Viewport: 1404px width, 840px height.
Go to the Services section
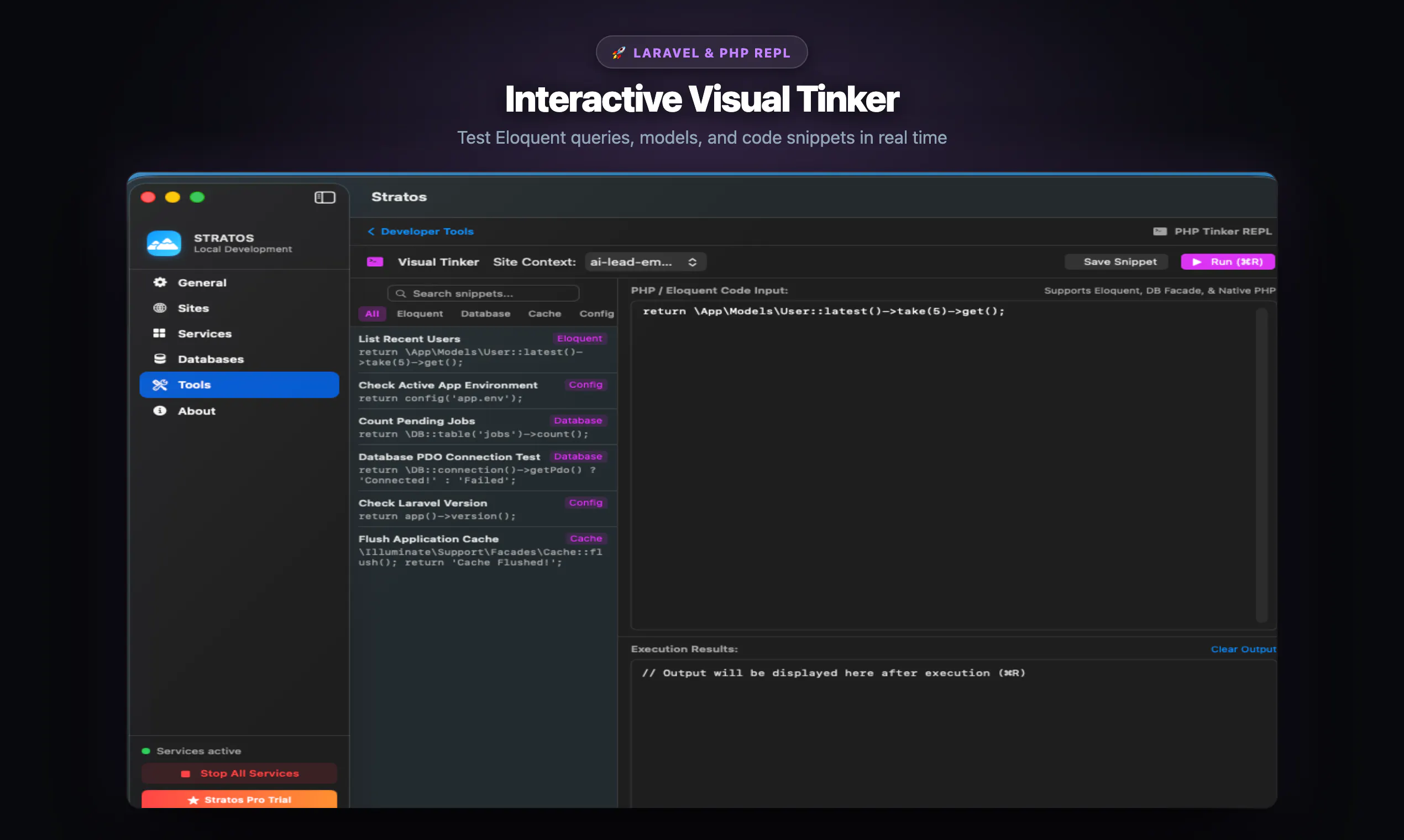coord(239,333)
